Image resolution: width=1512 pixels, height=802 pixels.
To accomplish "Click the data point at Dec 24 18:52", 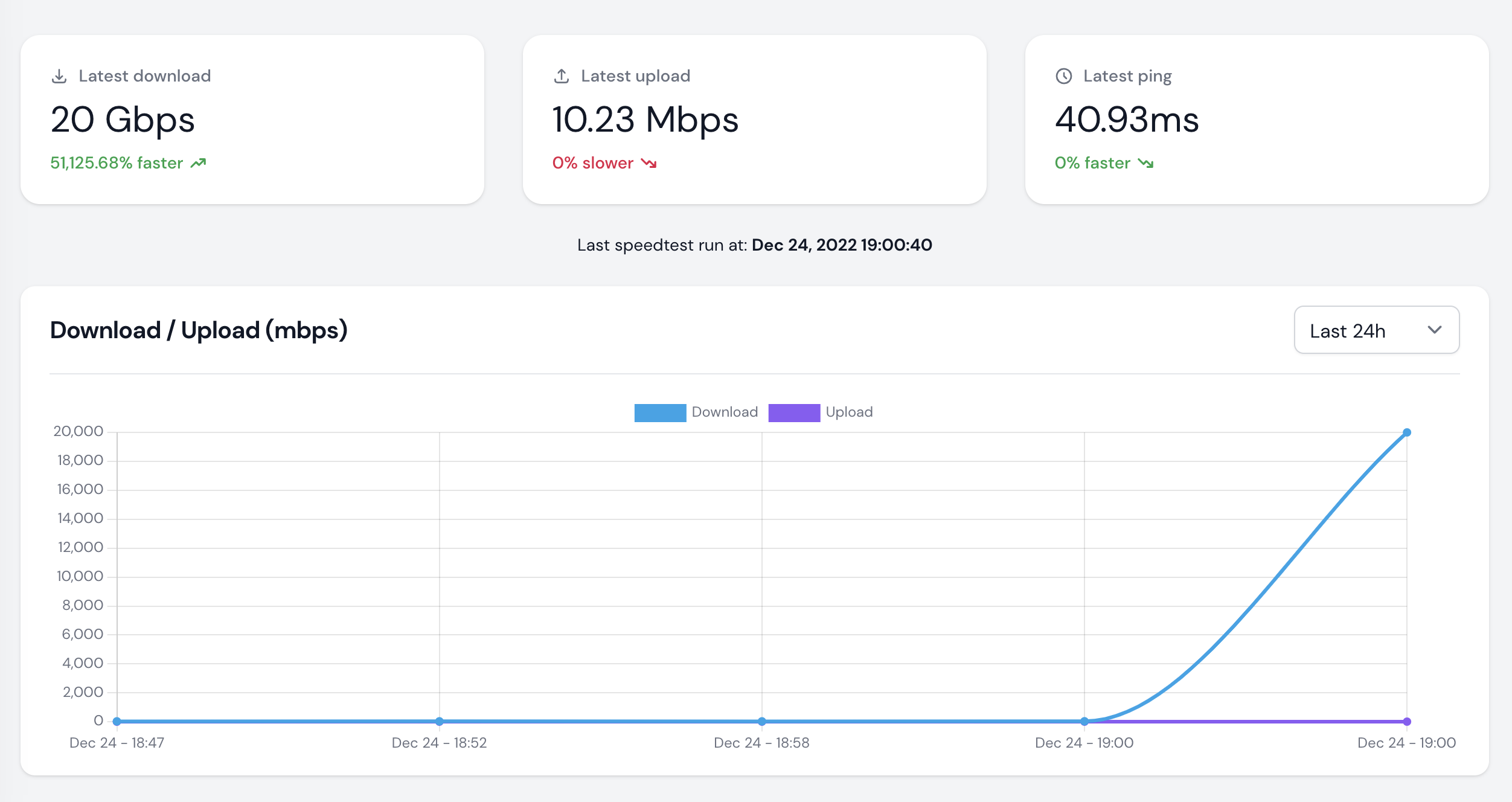I will point(439,720).
